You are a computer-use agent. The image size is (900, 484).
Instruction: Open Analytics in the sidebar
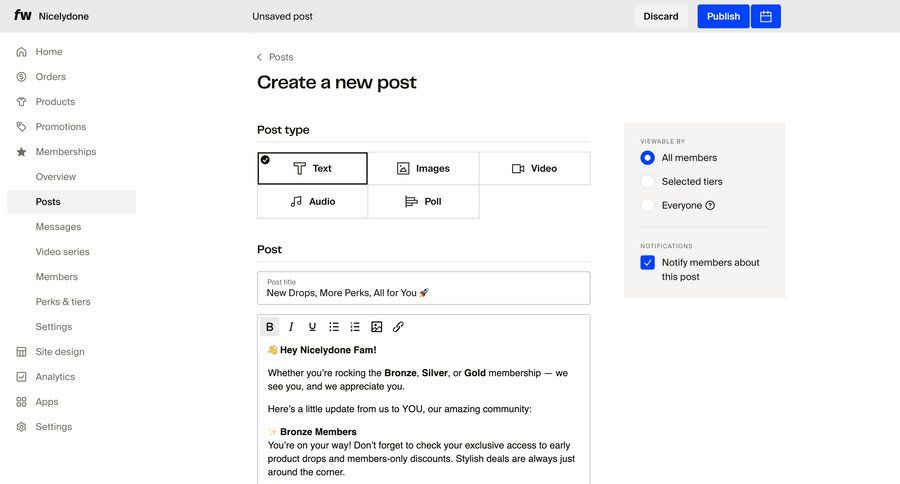pos(55,377)
